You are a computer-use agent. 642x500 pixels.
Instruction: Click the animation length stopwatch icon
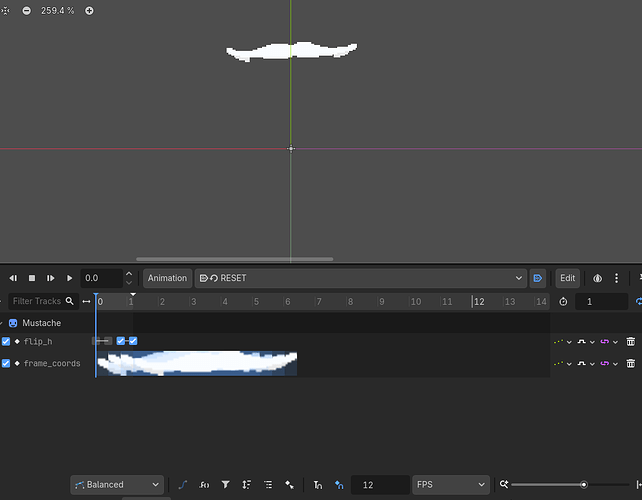pos(563,302)
